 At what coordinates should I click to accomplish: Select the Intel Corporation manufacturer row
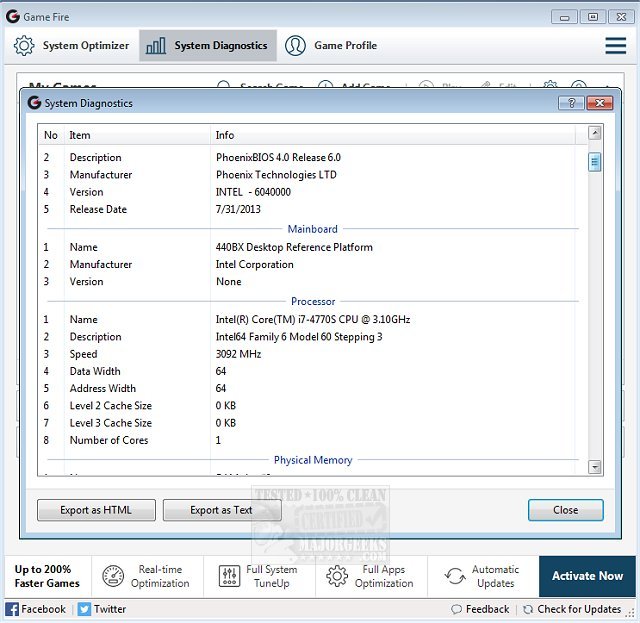tap(313, 264)
